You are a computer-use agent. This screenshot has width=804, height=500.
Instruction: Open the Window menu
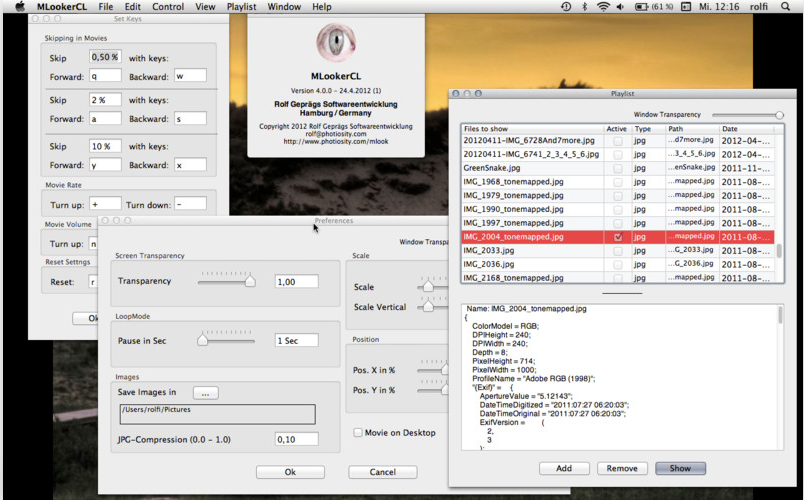click(x=284, y=7)
